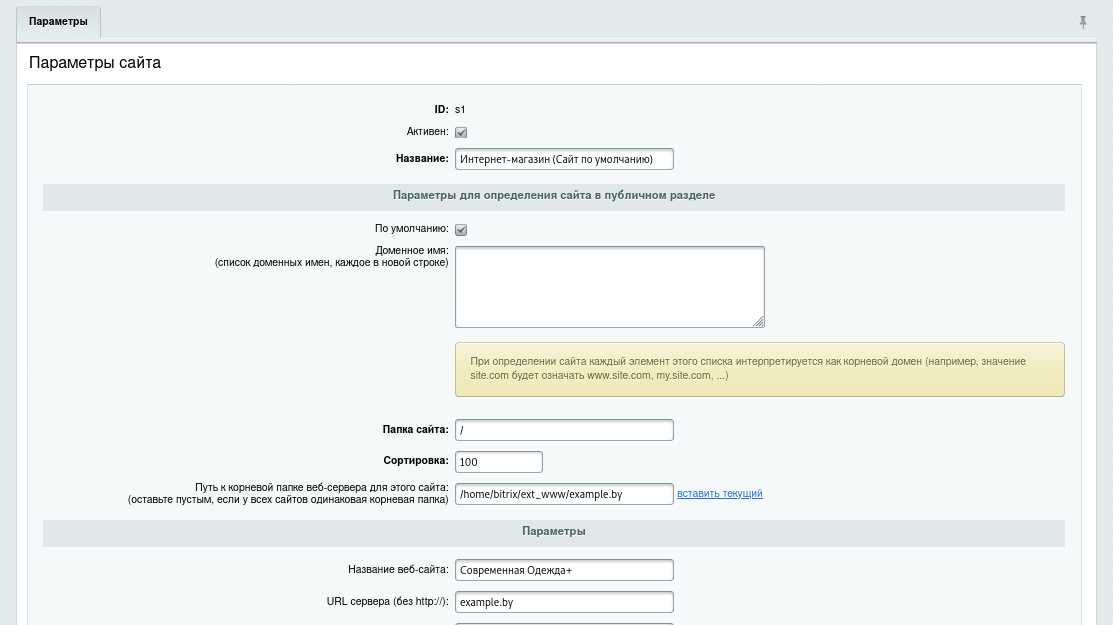This screenshot has width=1113, height=625.
Task: Click the yellow root domain hint note
Action: point(759,369)
